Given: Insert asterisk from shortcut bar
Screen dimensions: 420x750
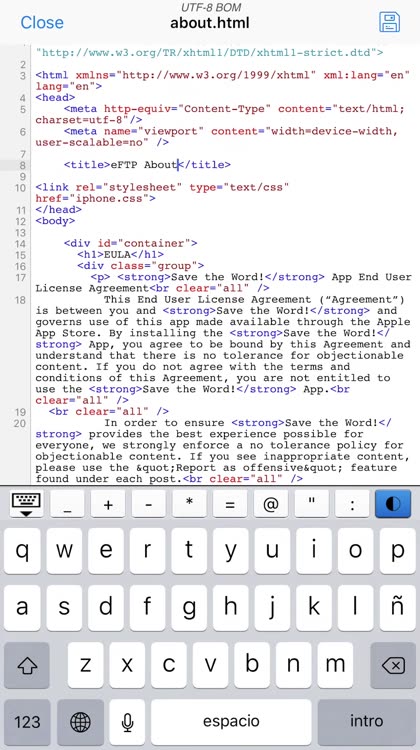Looking at the screenshot, I should 189,504.
